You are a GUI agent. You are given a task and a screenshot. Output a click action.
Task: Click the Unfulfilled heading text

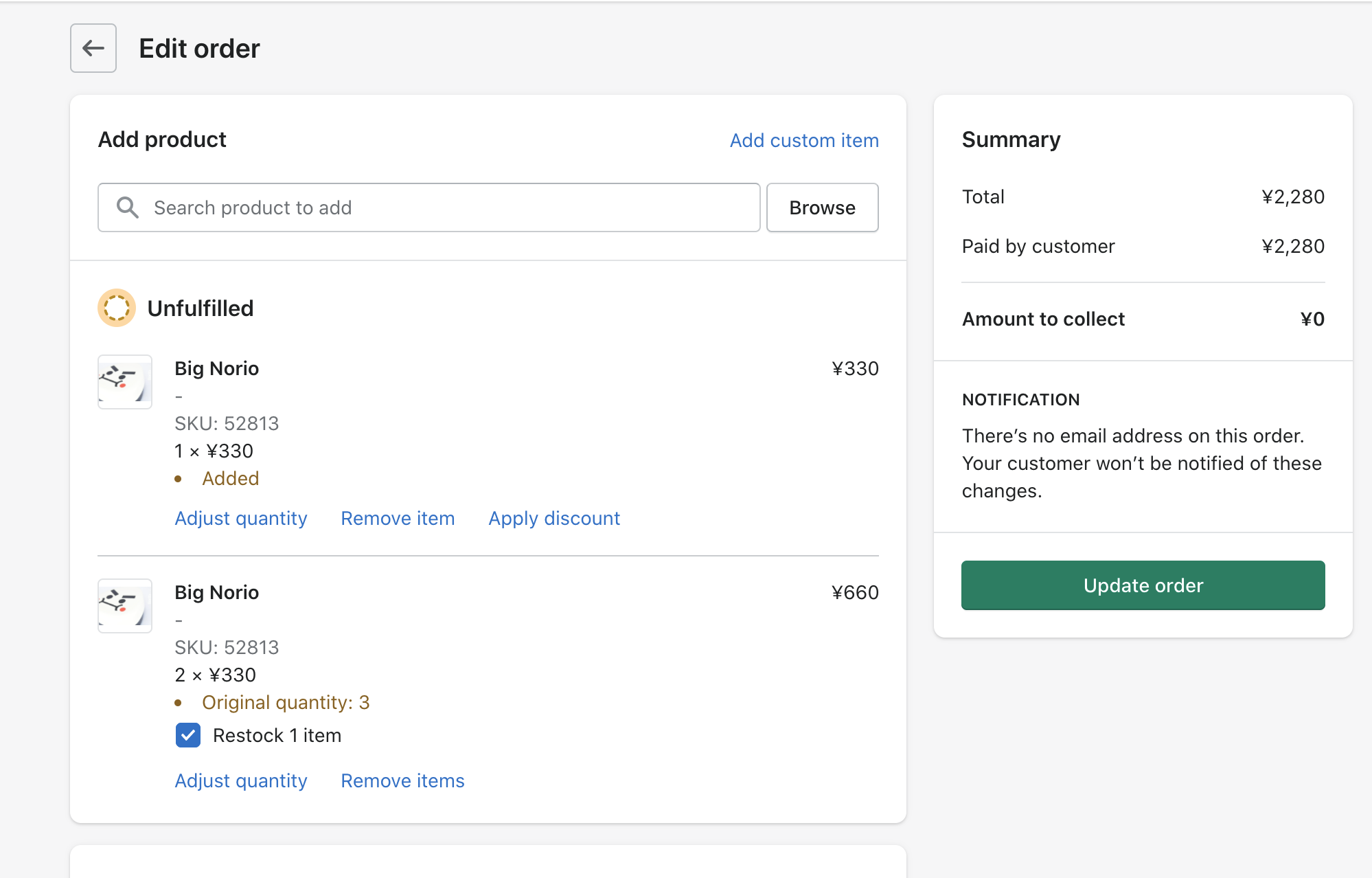pos(201,308)
